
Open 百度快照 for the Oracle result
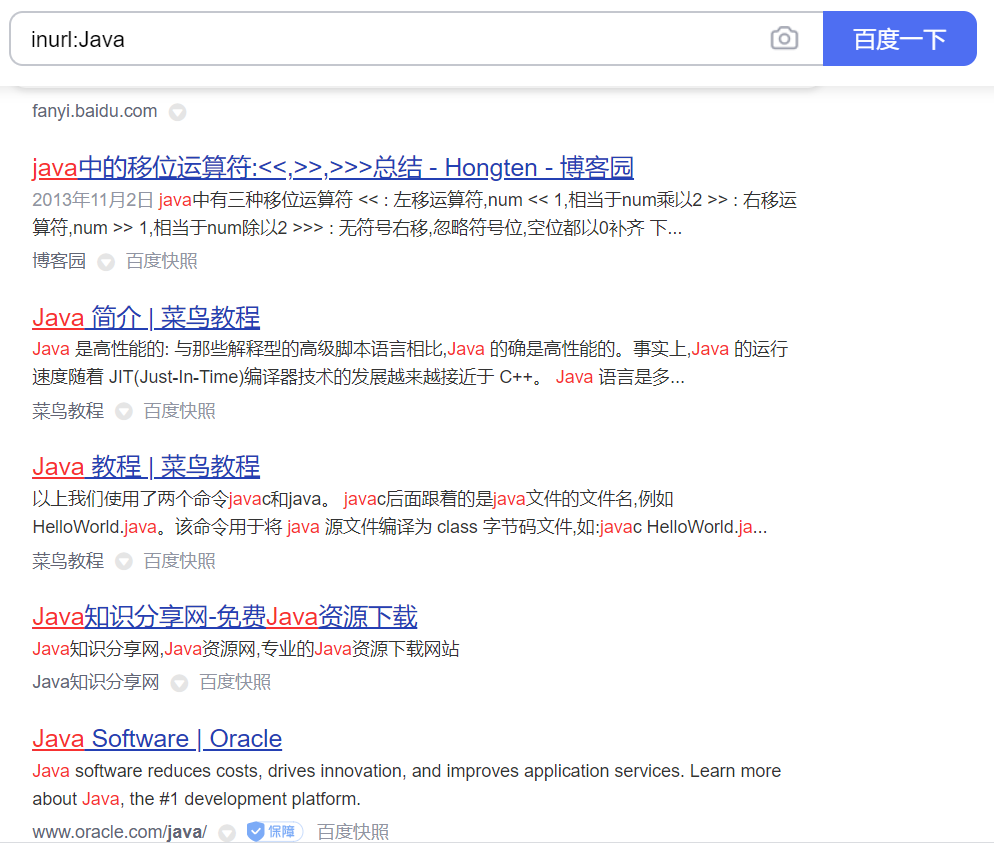tap(353, 831)
